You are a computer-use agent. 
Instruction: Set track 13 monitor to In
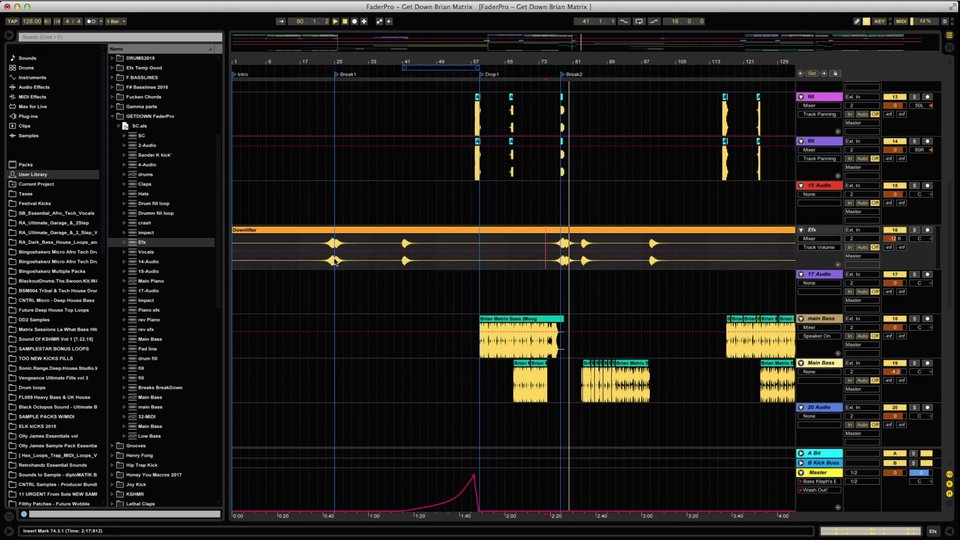tap(850, 114)
